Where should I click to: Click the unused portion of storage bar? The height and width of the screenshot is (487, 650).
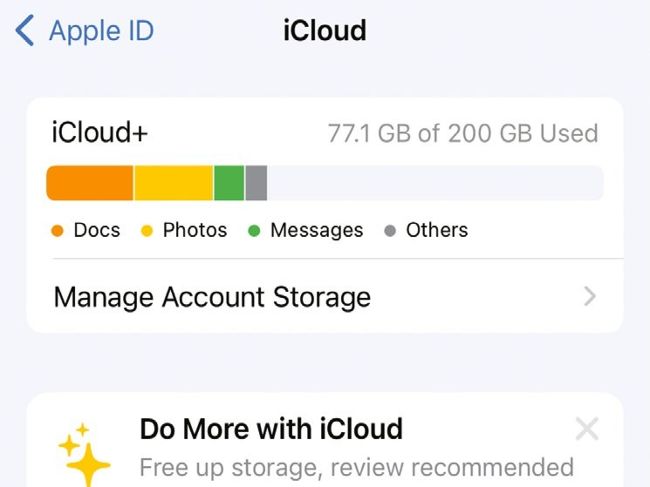click(435, 183)
